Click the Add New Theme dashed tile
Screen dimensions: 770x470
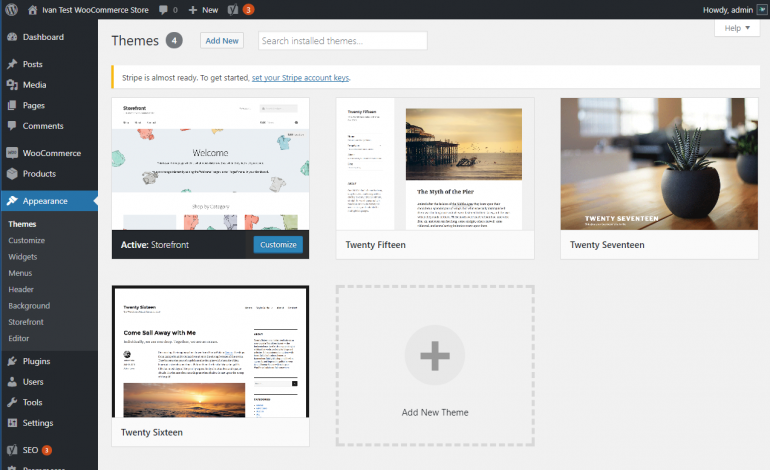pos(435,366)
